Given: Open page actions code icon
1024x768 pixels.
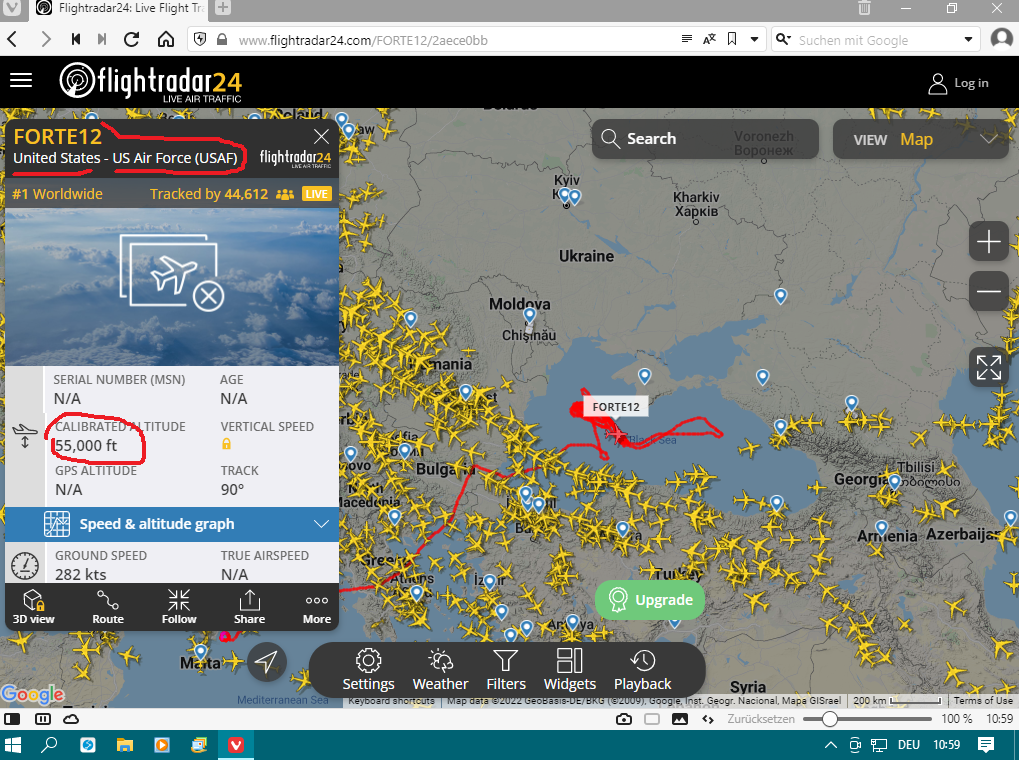Looking at the screenshot, I should click(708, 720).
